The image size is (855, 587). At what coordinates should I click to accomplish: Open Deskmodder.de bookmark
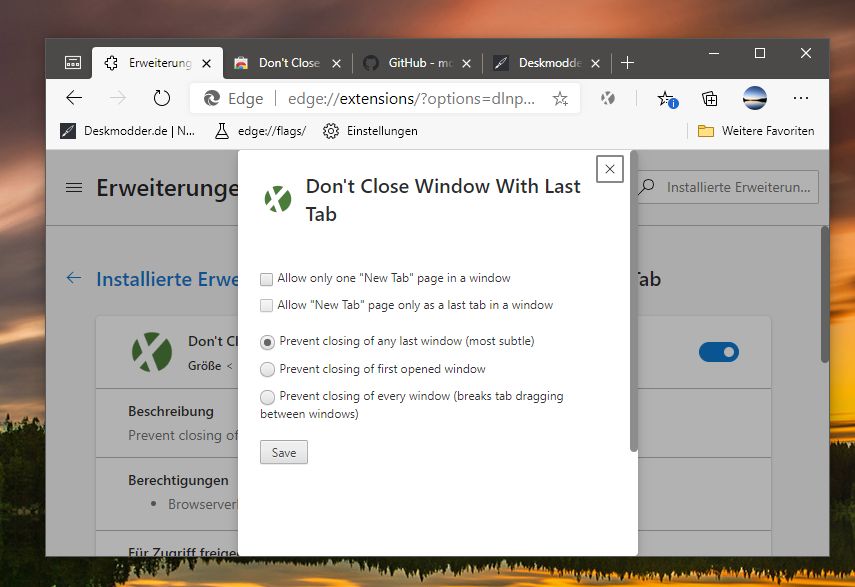coord(127,131)
